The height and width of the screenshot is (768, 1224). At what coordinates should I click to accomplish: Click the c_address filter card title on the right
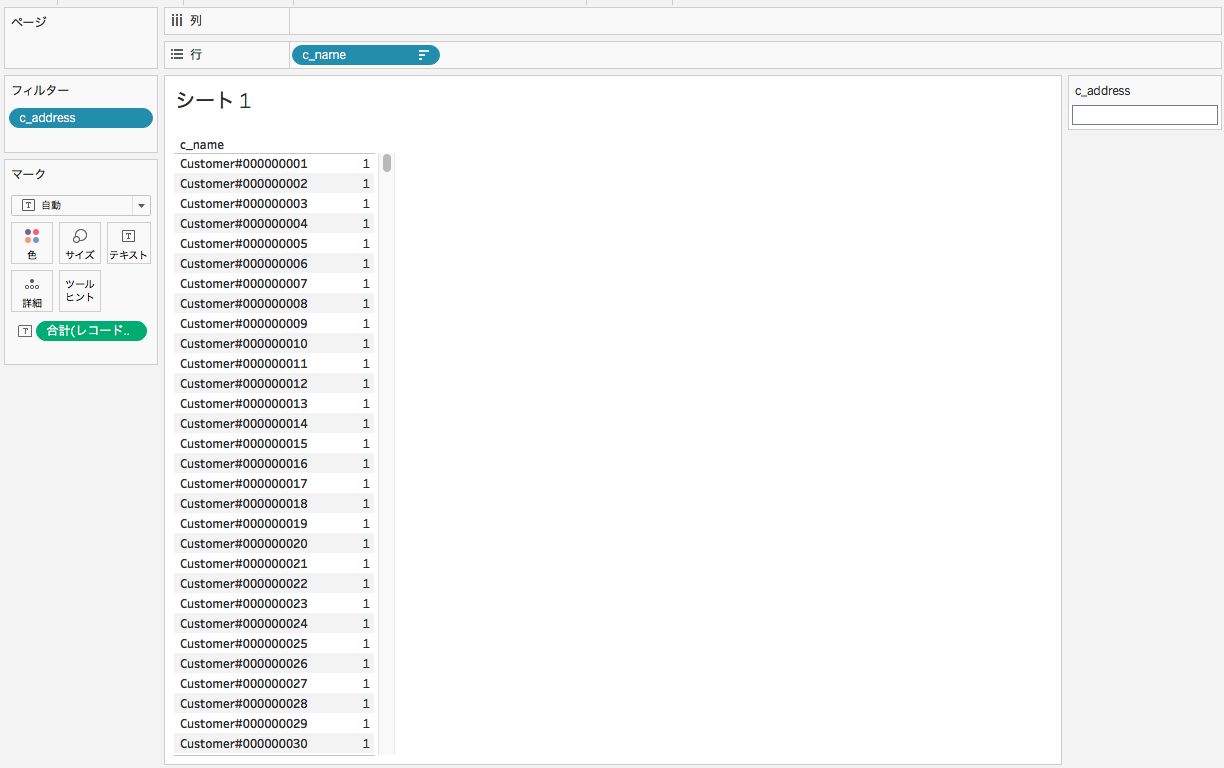pyautogui.click(x=1102, y=90)
